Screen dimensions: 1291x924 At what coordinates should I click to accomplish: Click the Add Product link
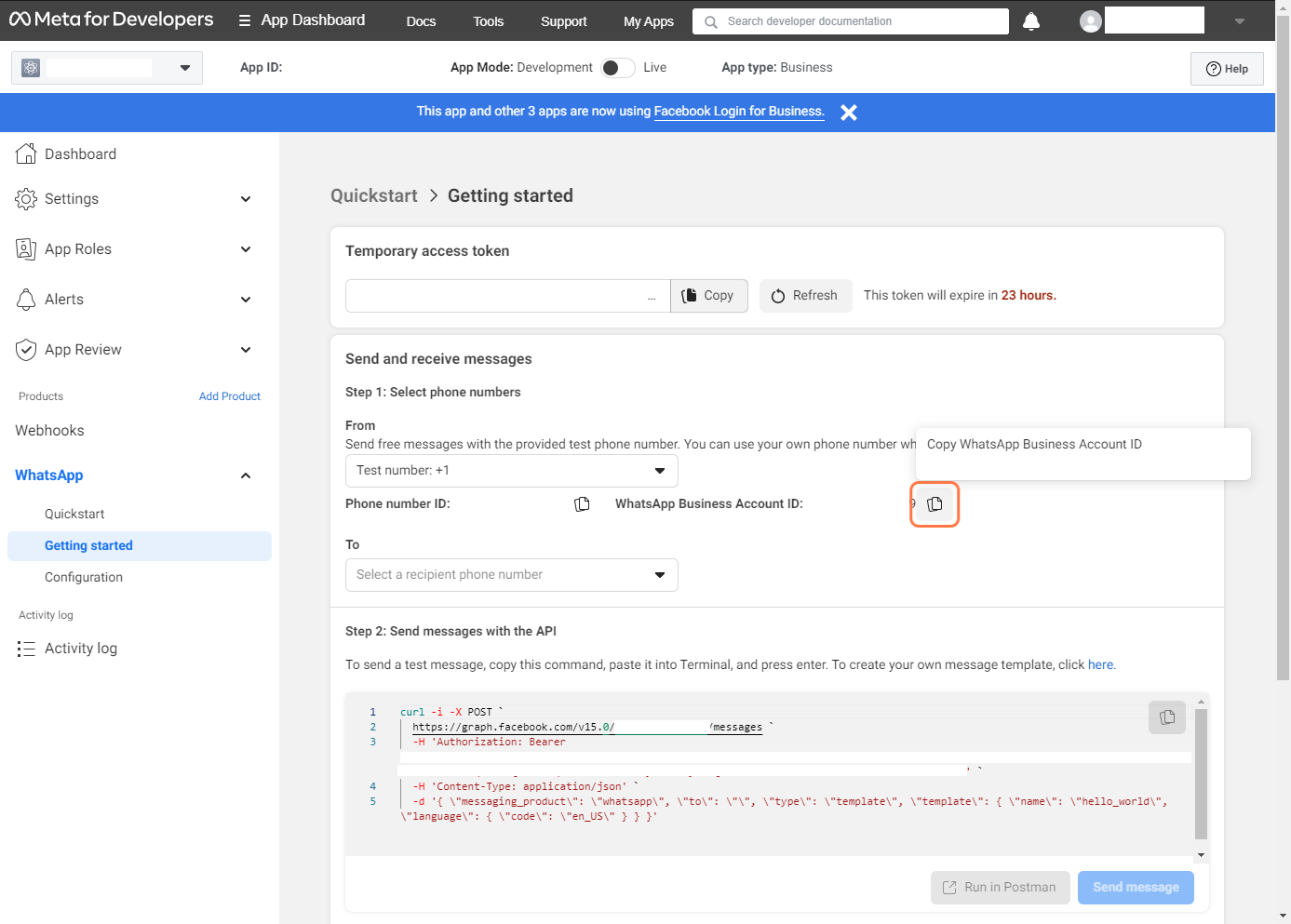click(229, 396)
